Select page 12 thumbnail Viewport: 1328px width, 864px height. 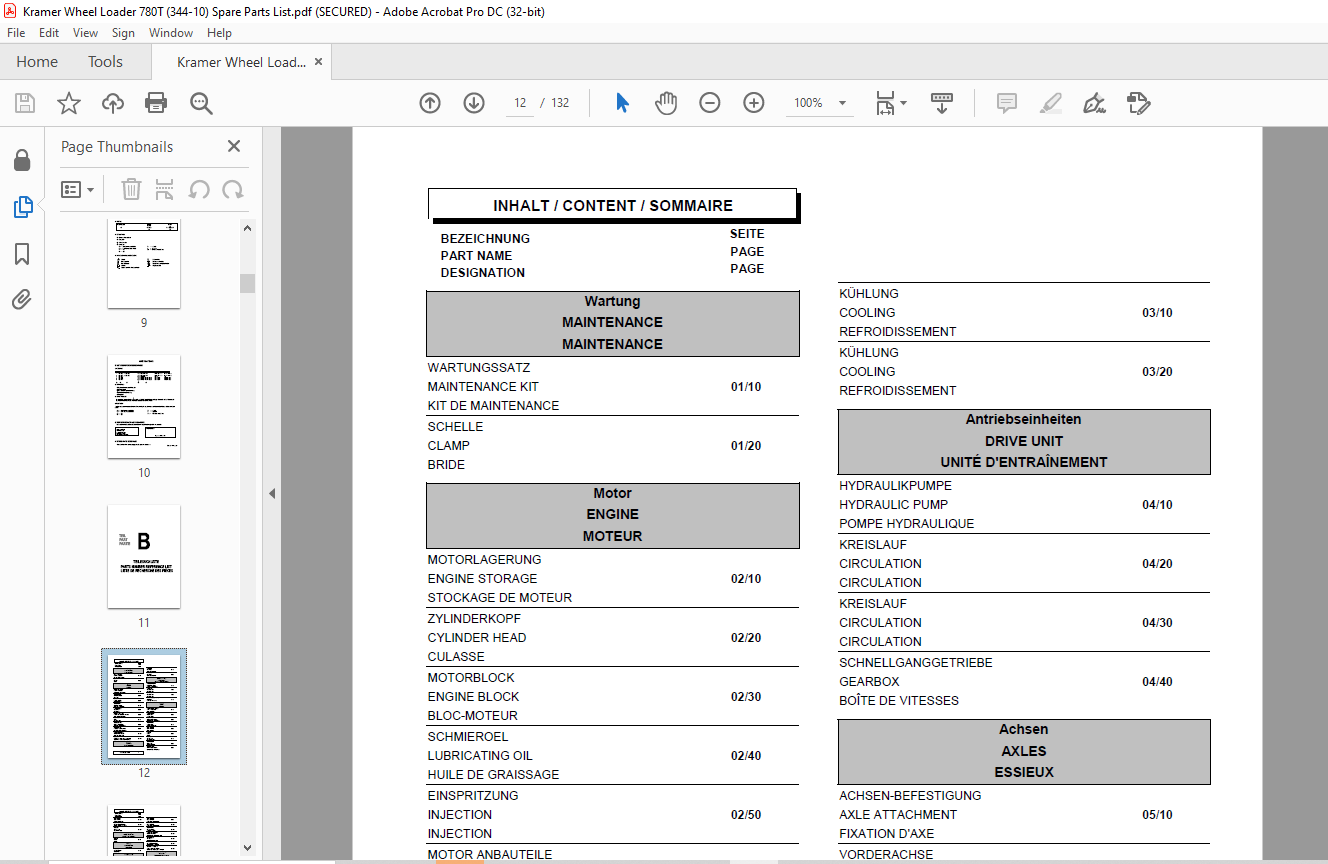144,706
